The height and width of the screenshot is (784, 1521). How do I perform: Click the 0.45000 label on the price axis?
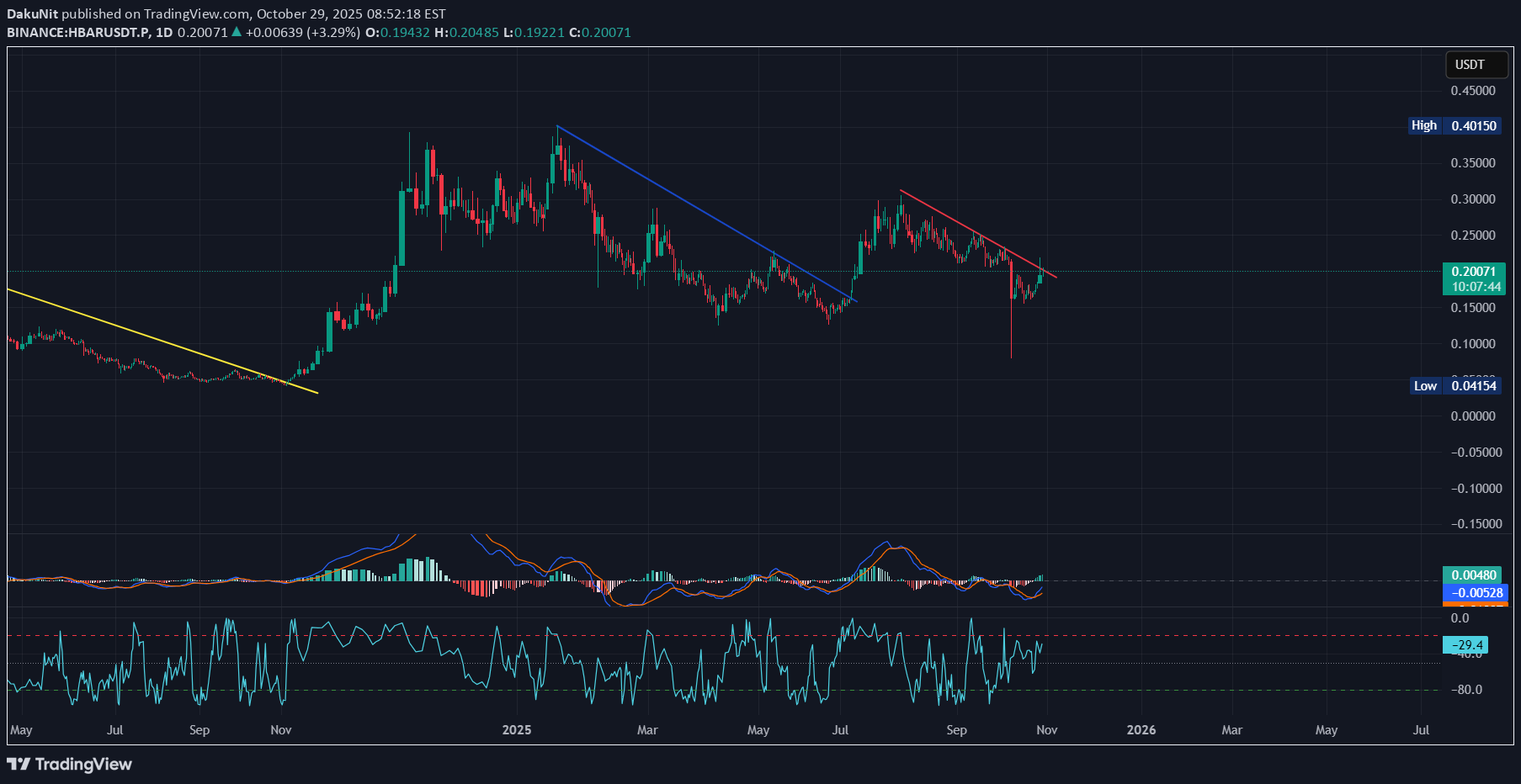tap(1472, 91)
